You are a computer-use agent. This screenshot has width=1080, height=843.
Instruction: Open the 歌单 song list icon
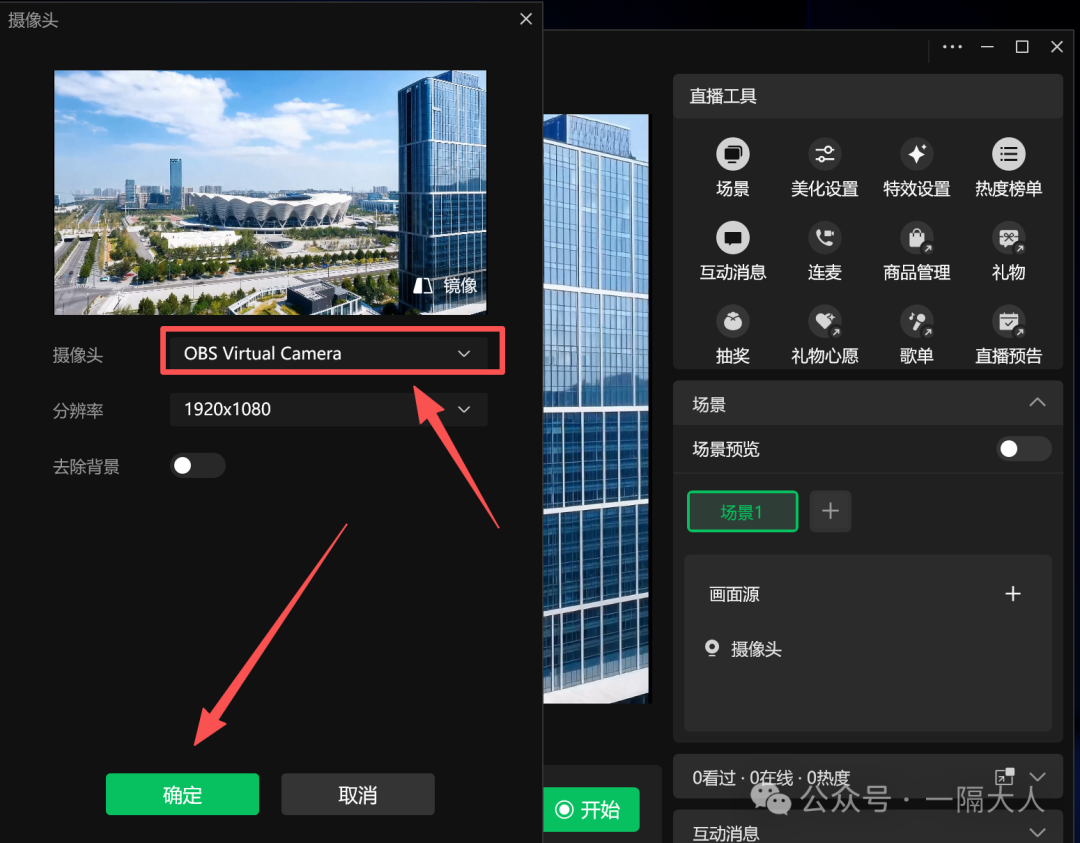[x=916, y=322]
